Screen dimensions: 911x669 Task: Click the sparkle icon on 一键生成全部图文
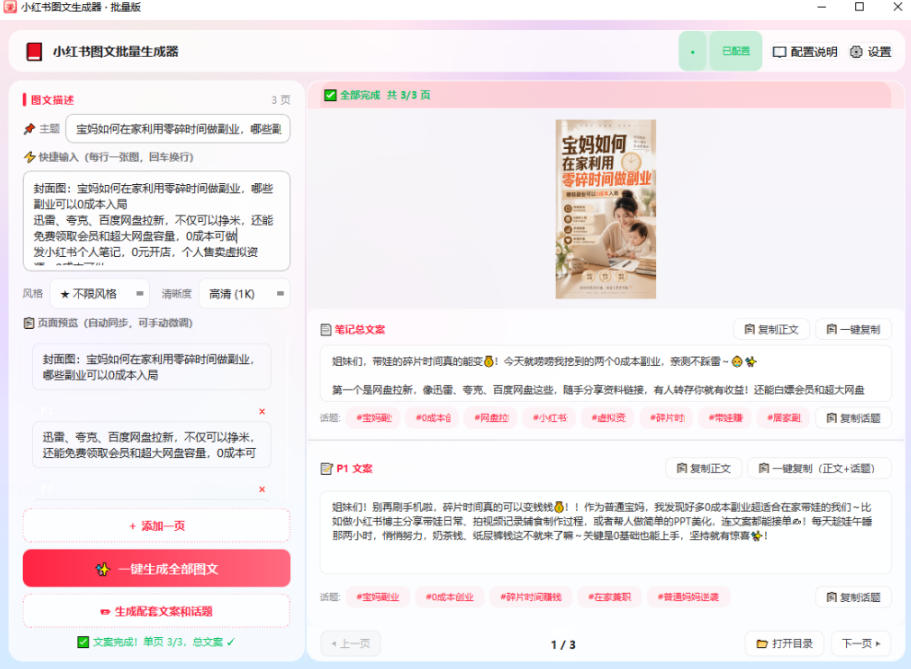click(103, 569)
